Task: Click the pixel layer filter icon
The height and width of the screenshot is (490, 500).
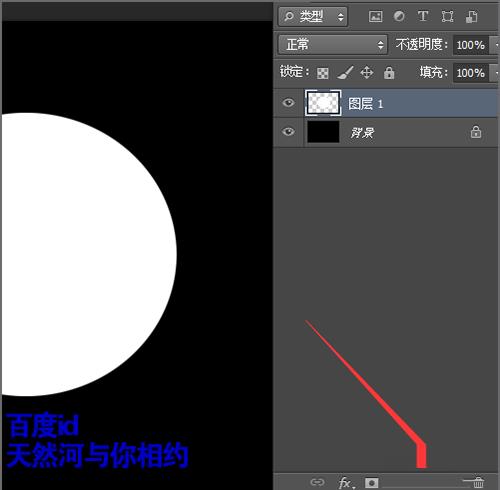Action: click(375, 16)
